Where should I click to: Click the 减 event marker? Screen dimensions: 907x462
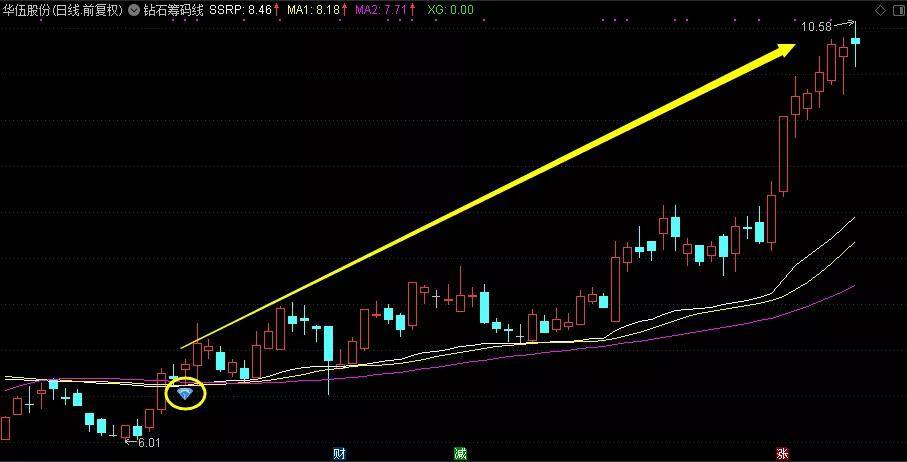(460, 453)
